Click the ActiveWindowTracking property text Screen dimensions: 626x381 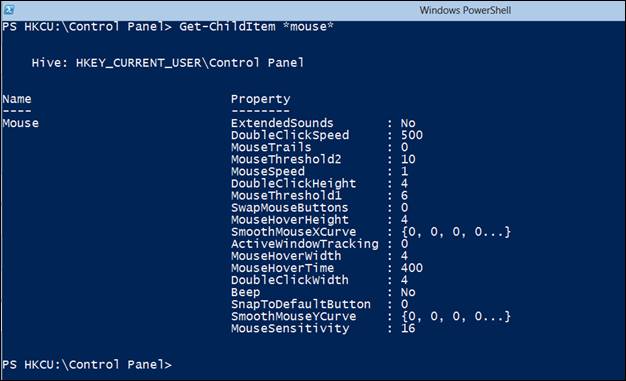pos(305,244)
